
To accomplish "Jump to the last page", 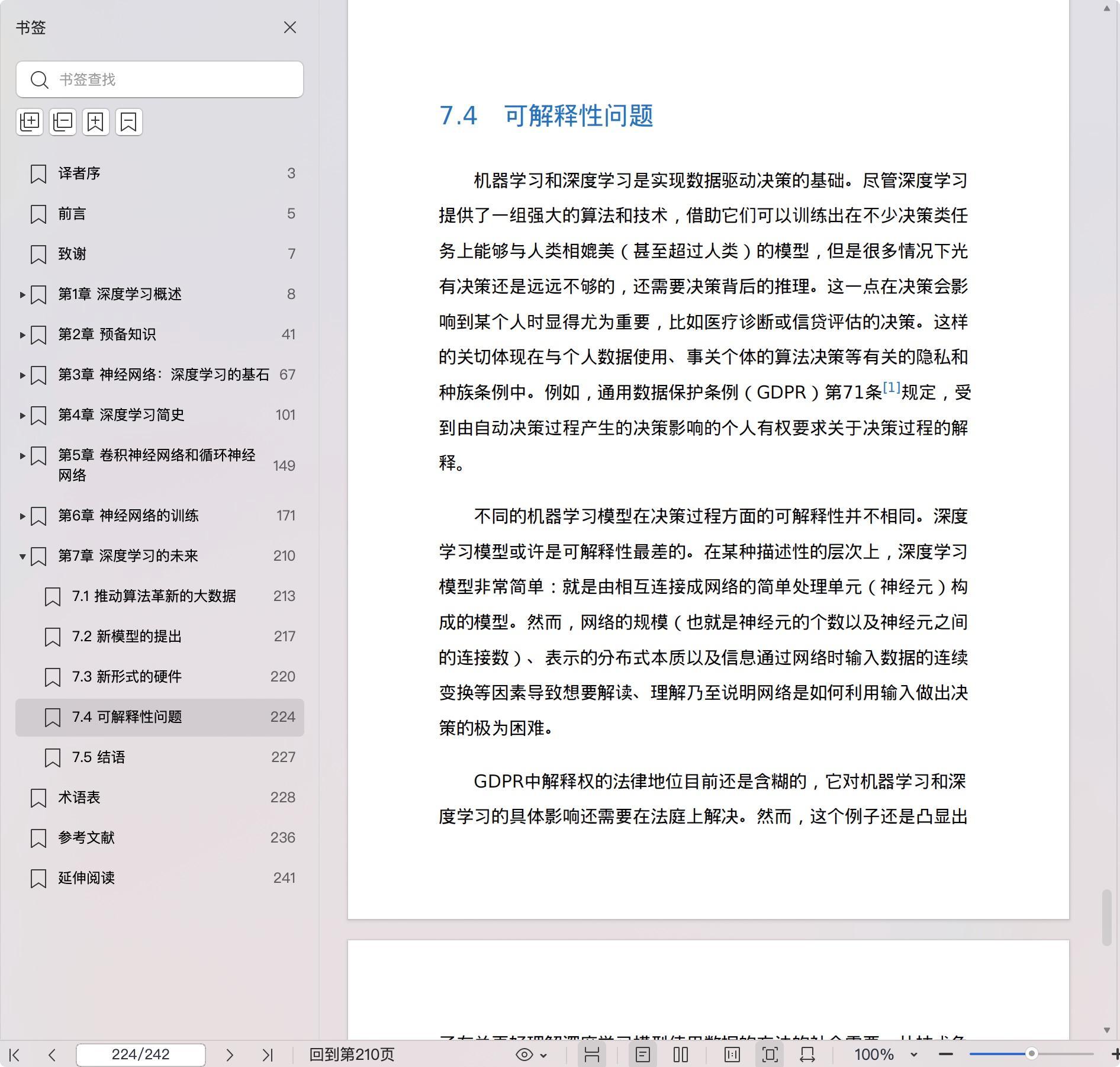I will 268,1055.
